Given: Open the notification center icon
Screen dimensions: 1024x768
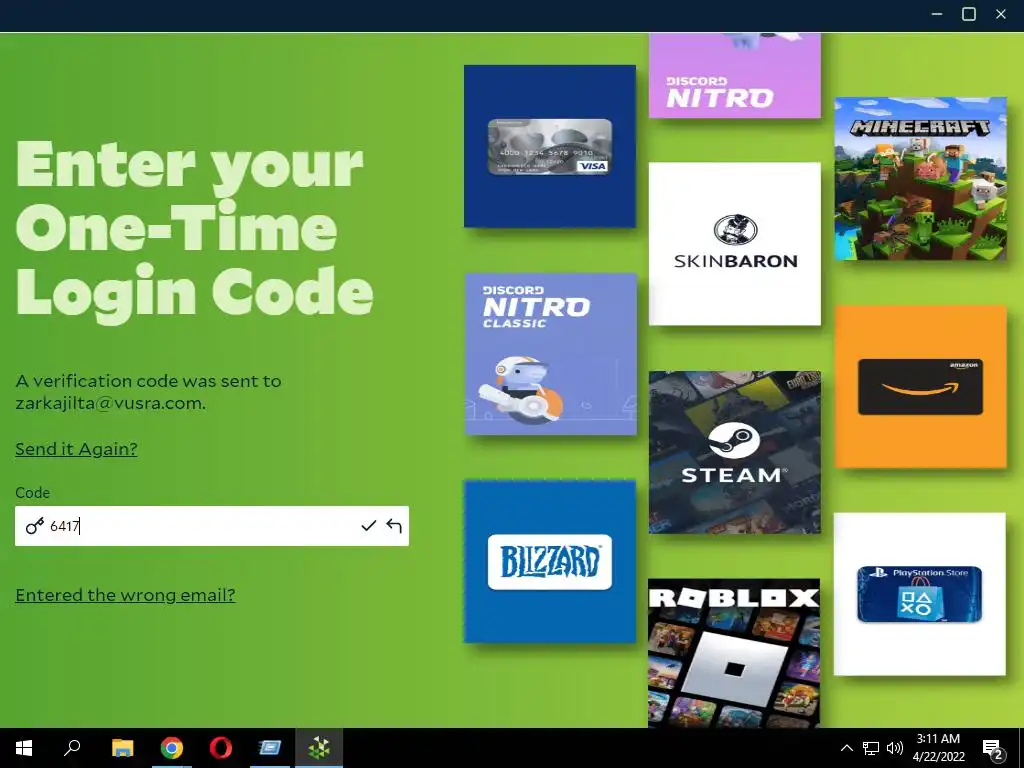Looking at the screenshot, I should (993, 748).
